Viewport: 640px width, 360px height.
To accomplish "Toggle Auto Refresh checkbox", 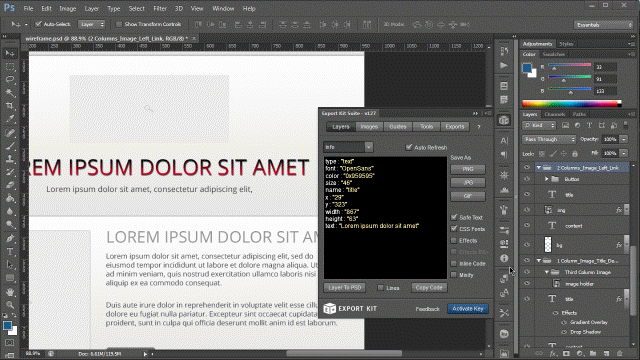I will [409, 147].
